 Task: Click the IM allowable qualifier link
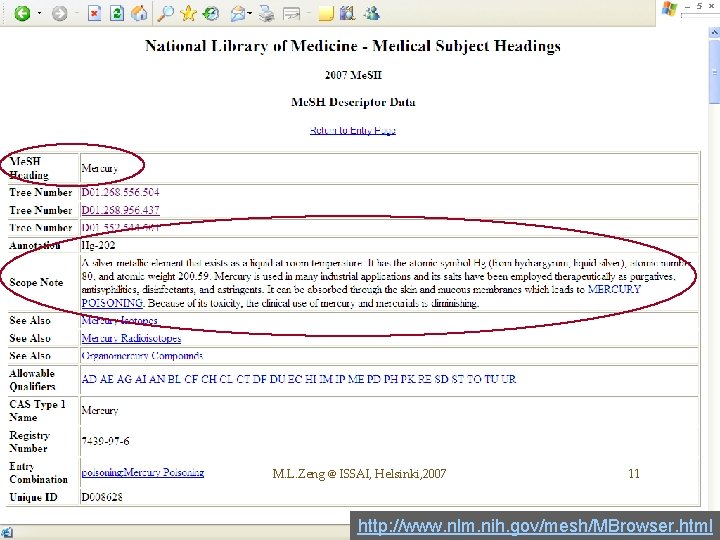click(326, 379)
